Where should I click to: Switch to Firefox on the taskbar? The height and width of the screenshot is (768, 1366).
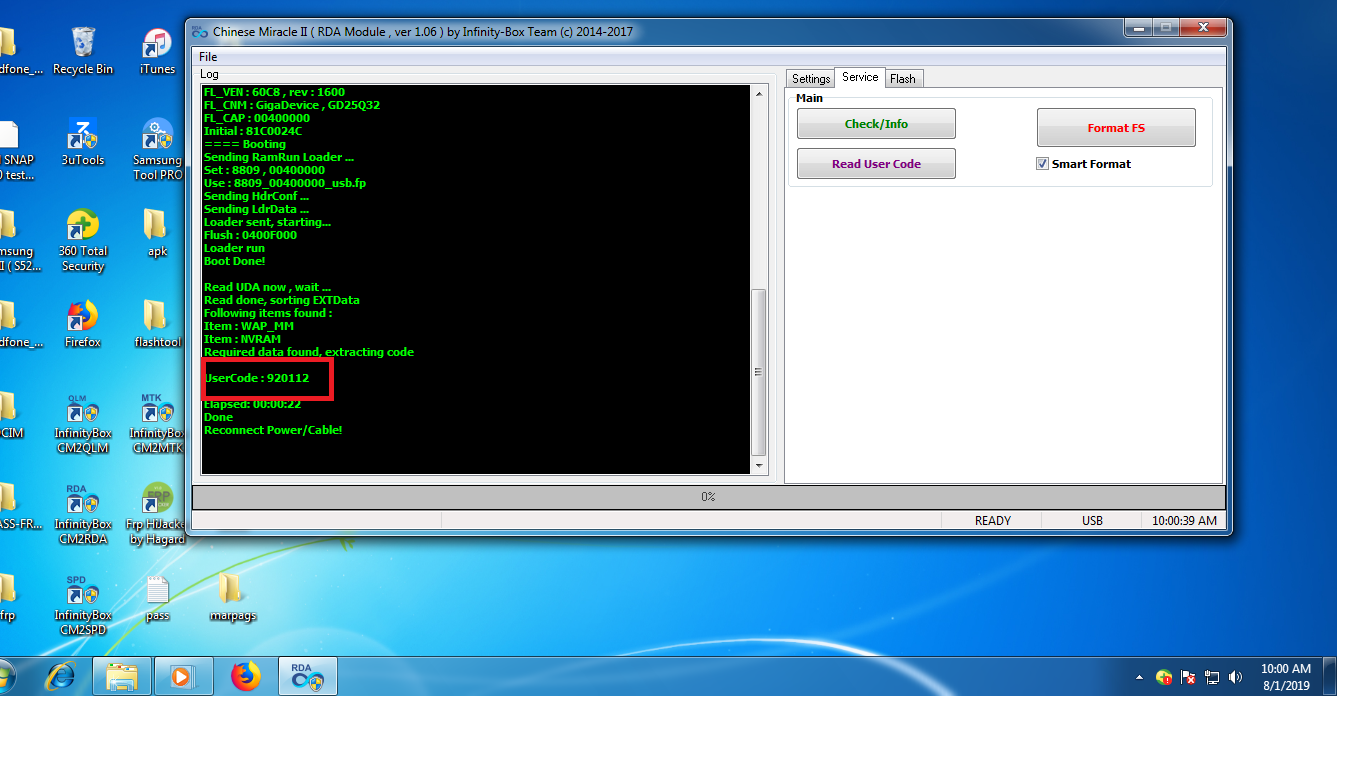(245, 677)
